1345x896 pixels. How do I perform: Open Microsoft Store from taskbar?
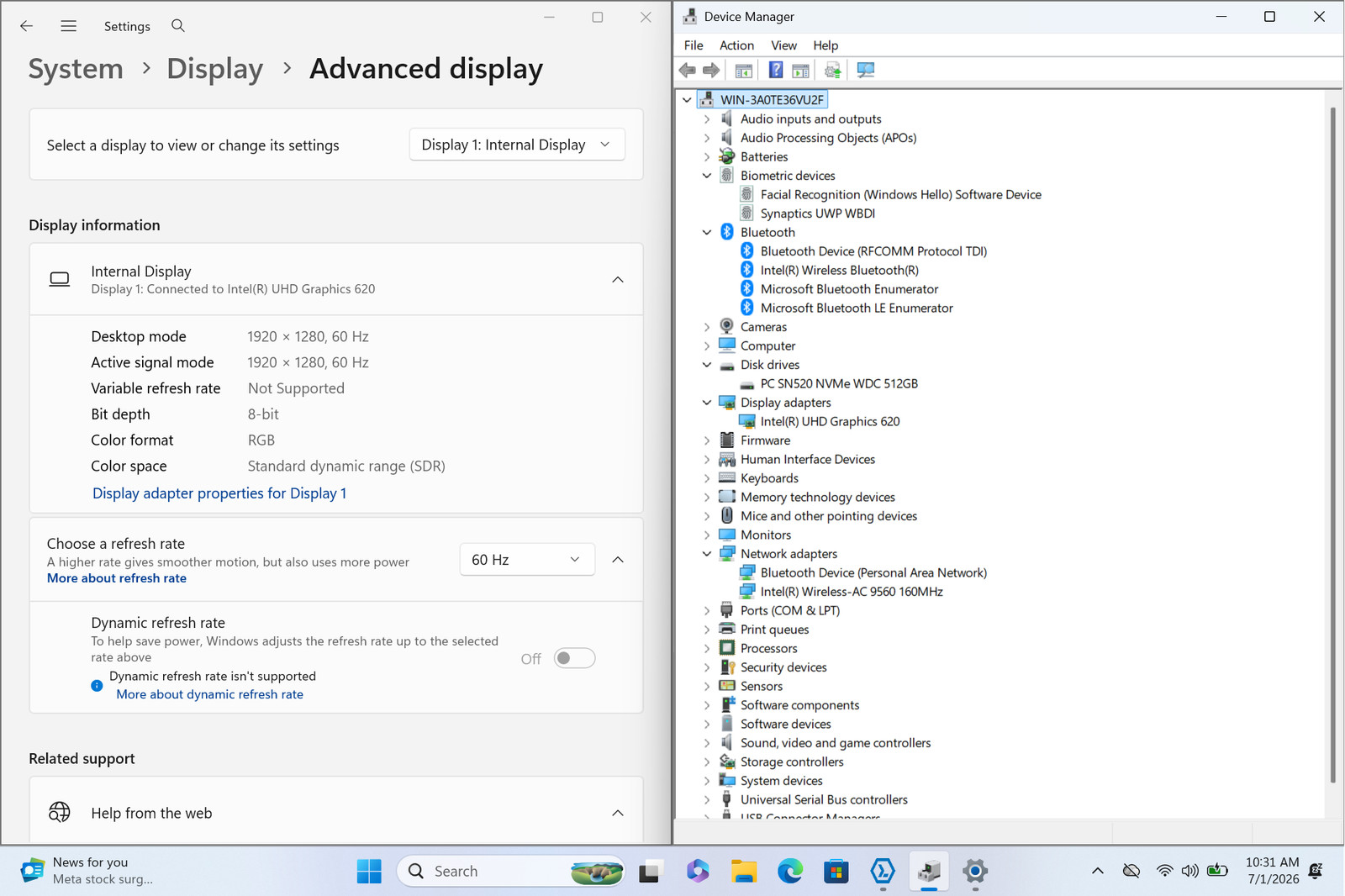(836, 872)
